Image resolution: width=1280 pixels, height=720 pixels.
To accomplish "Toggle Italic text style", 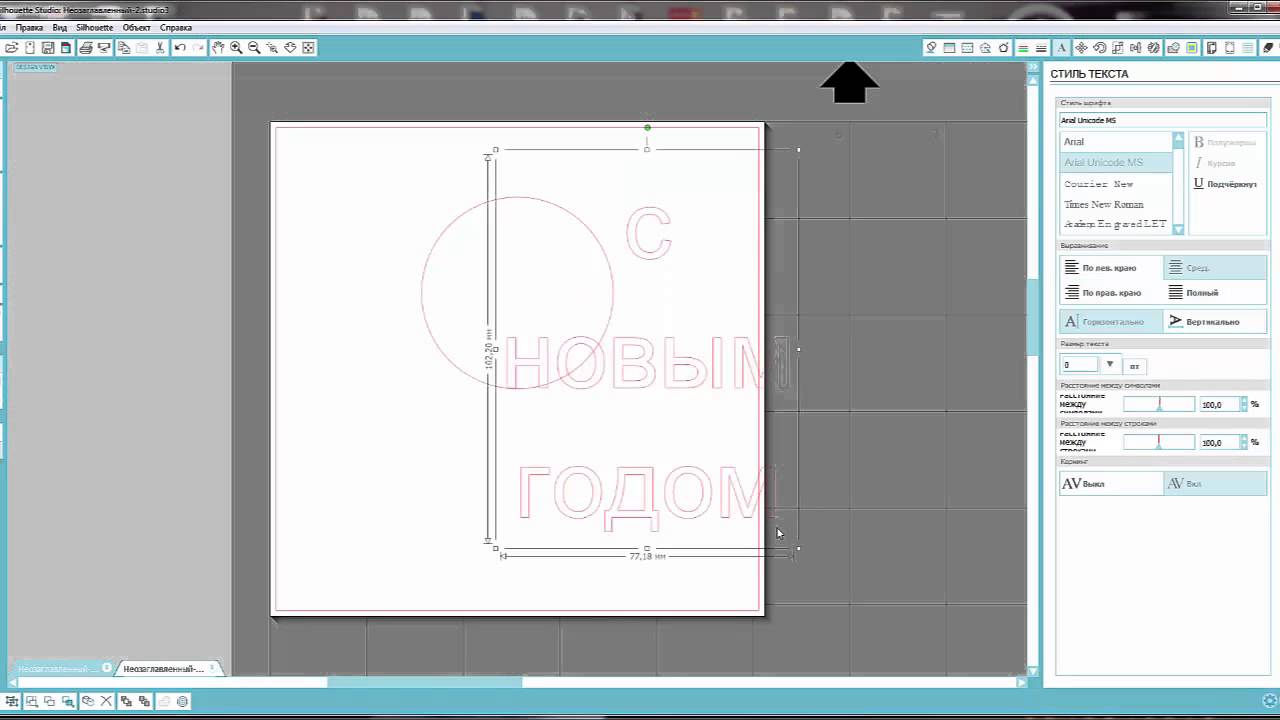I will click(x=1215, y=163).
